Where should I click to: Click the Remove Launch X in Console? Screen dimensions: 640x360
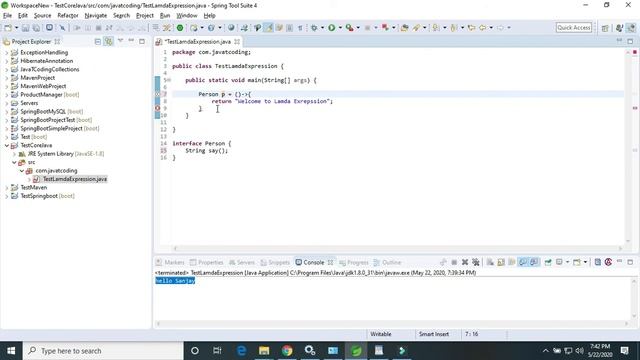(x=465, y=262)
